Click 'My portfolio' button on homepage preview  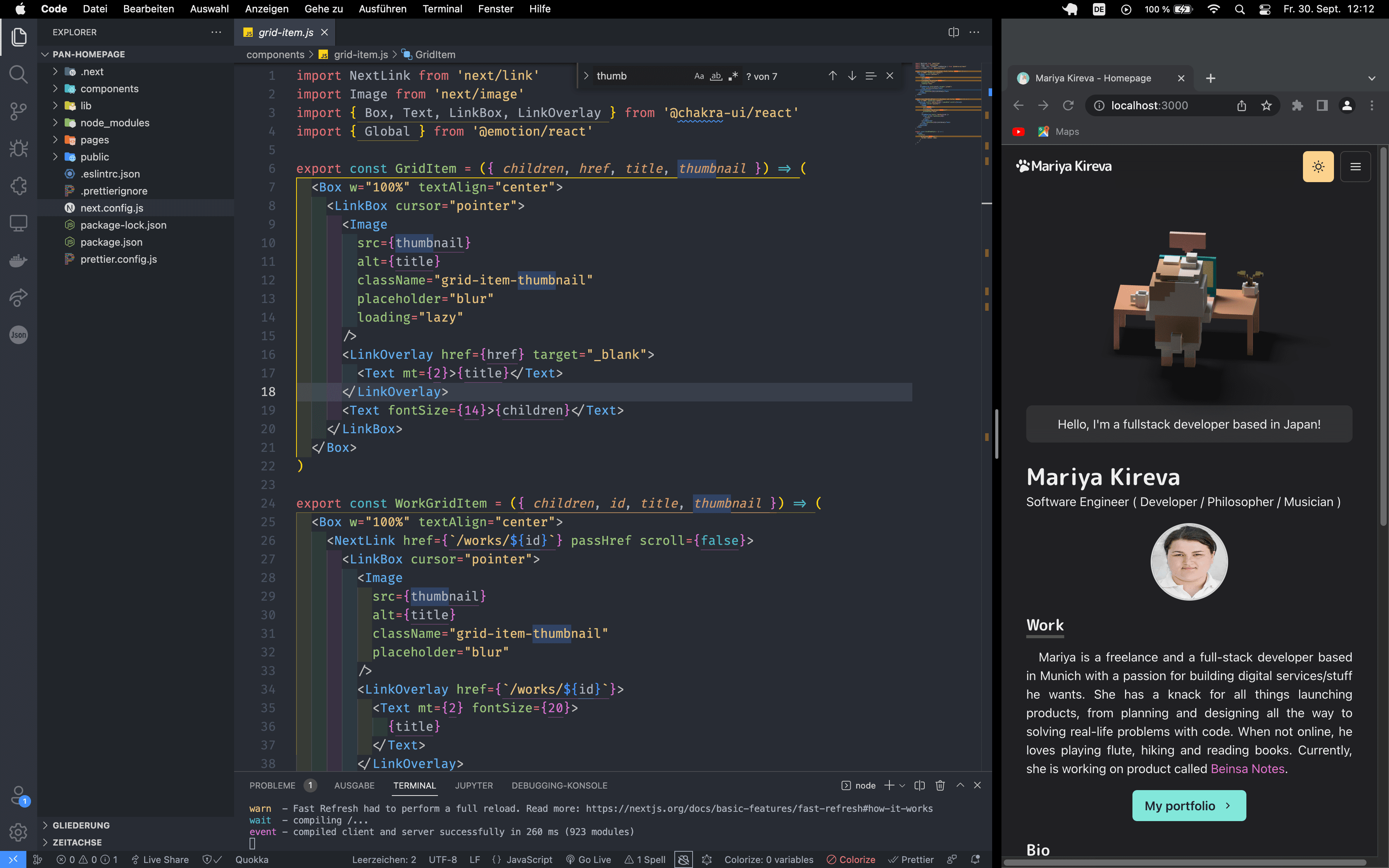point(1189,805)
